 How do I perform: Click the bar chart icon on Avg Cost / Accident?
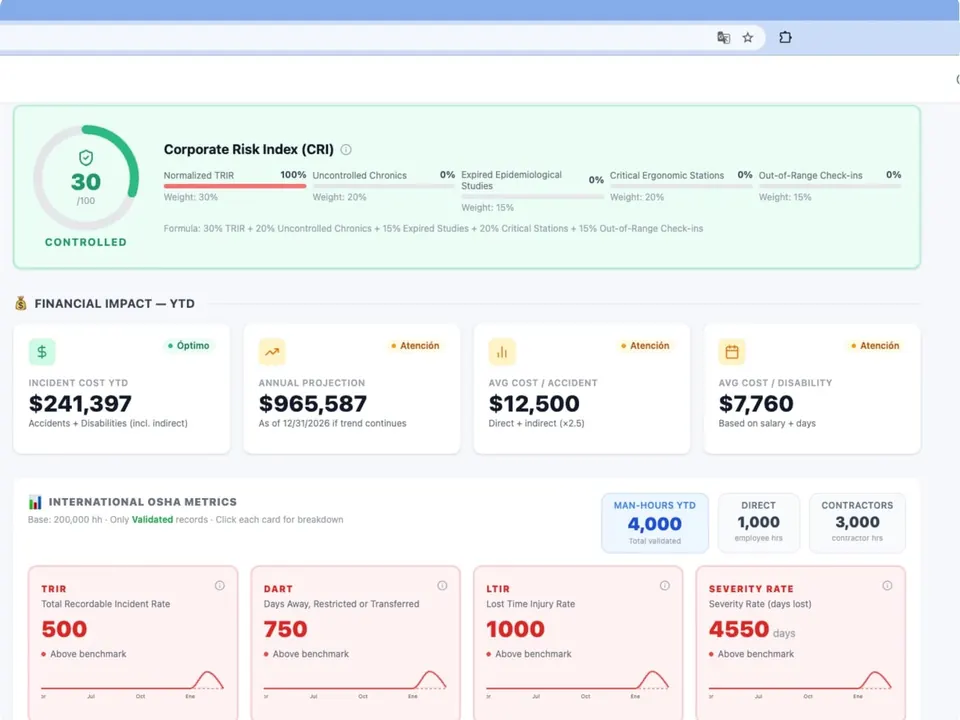(502, 352)
